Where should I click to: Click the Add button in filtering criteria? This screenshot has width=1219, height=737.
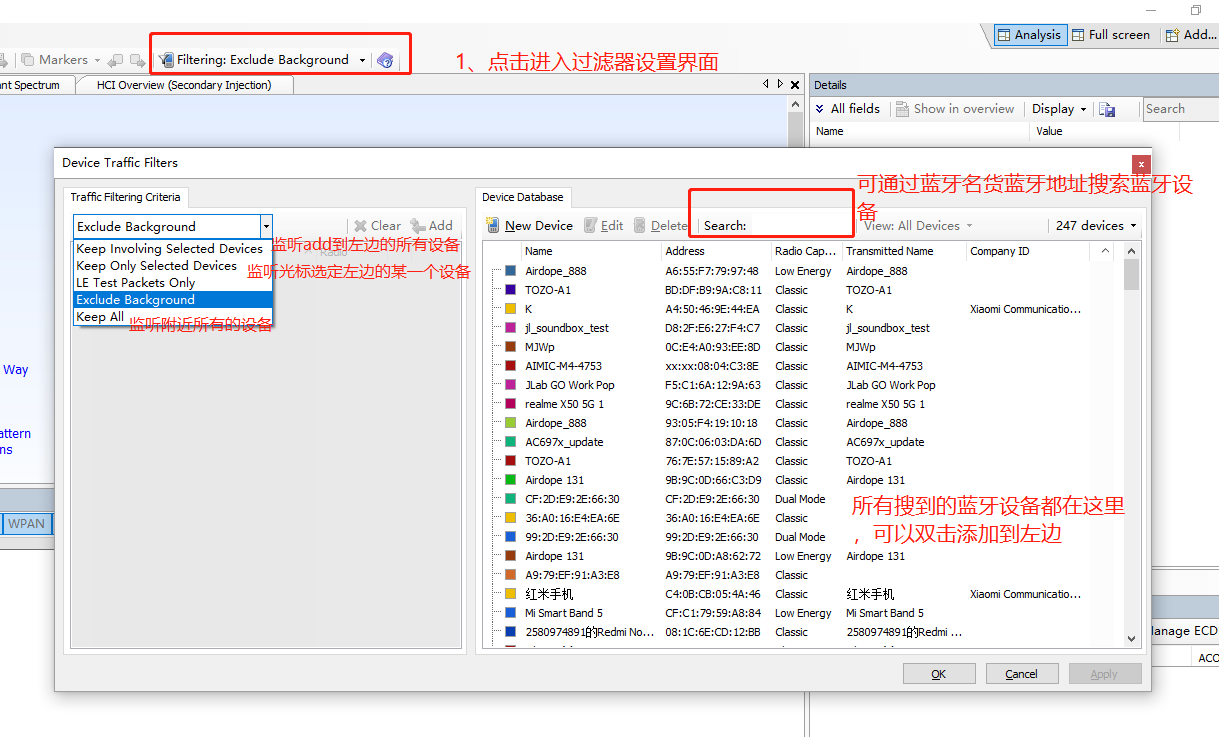tap(431, 226)
